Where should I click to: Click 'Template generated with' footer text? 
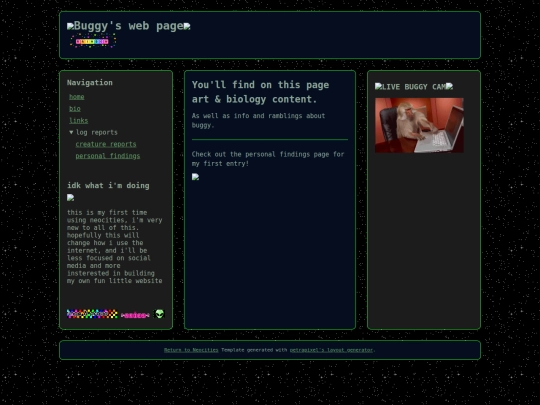(254, 350)
